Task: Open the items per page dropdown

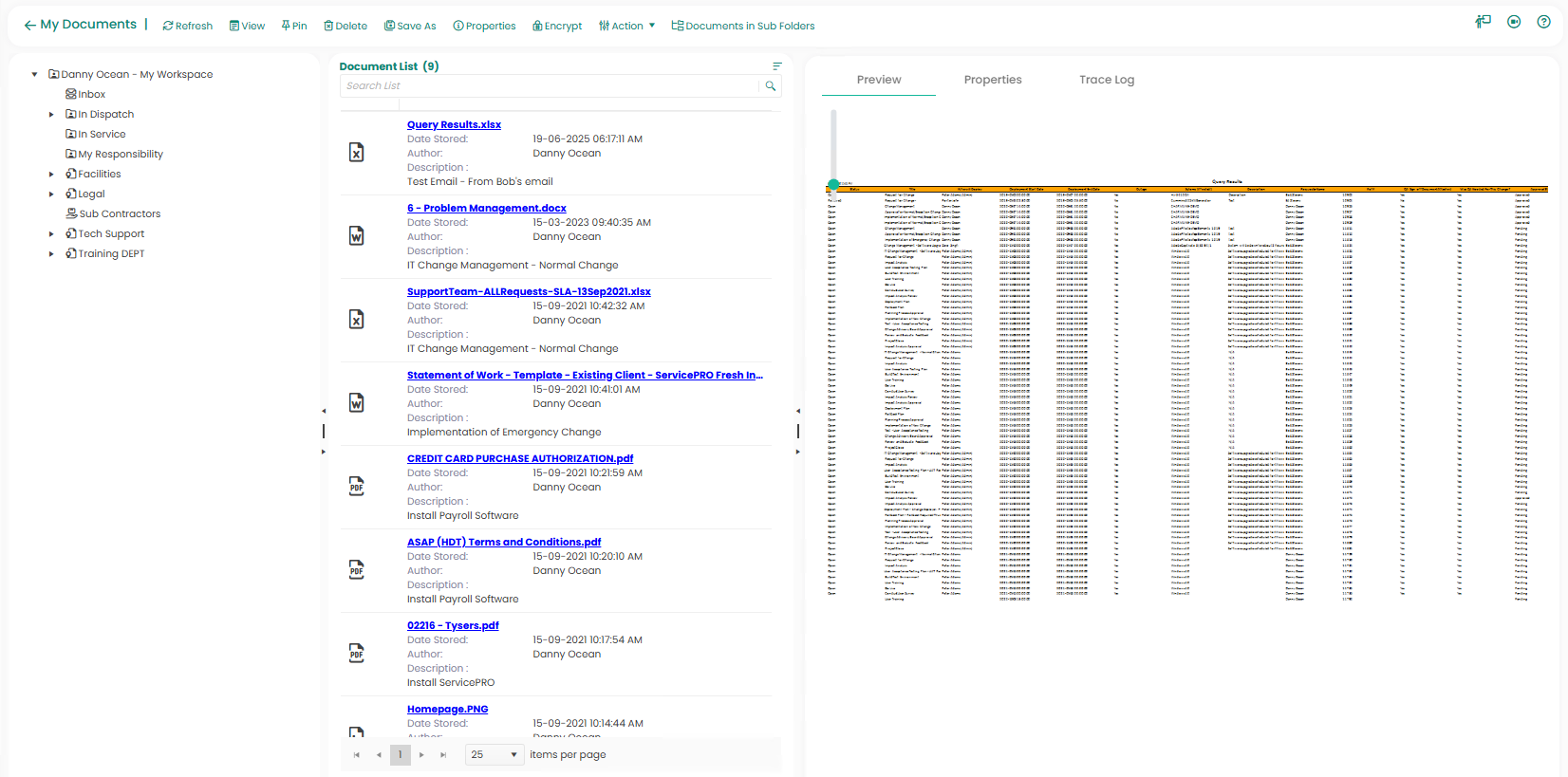Action: click(x=495, y=754)
